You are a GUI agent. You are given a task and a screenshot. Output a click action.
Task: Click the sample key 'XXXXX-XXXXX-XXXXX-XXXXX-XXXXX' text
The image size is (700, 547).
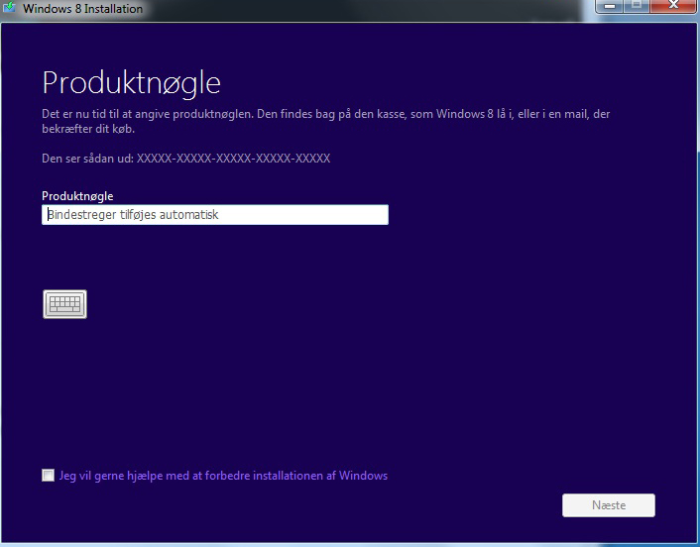pyautogui.click(x=233, y=159)
